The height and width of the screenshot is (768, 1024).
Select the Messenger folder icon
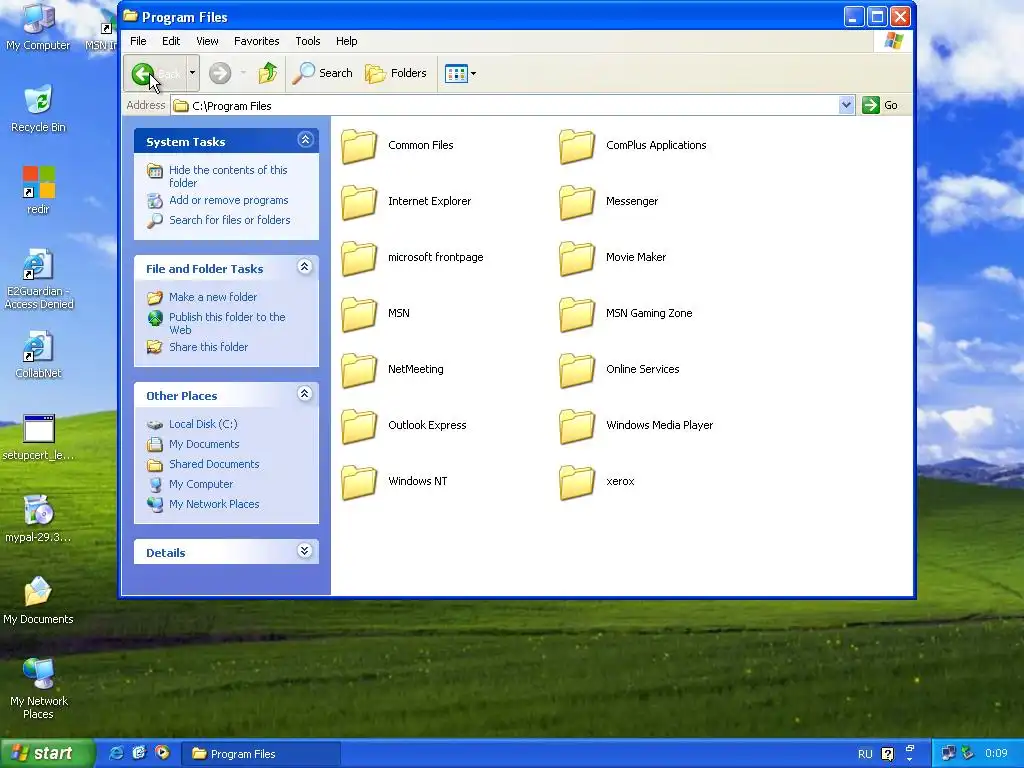pyautogui.click(x=577, y=202)
